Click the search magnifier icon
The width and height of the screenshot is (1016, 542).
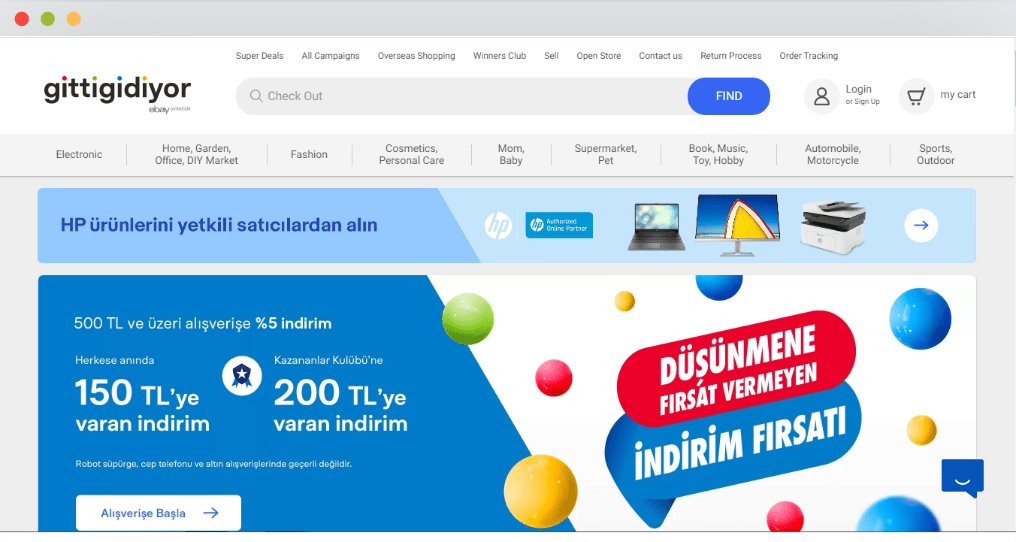click(x=256, y=96)
